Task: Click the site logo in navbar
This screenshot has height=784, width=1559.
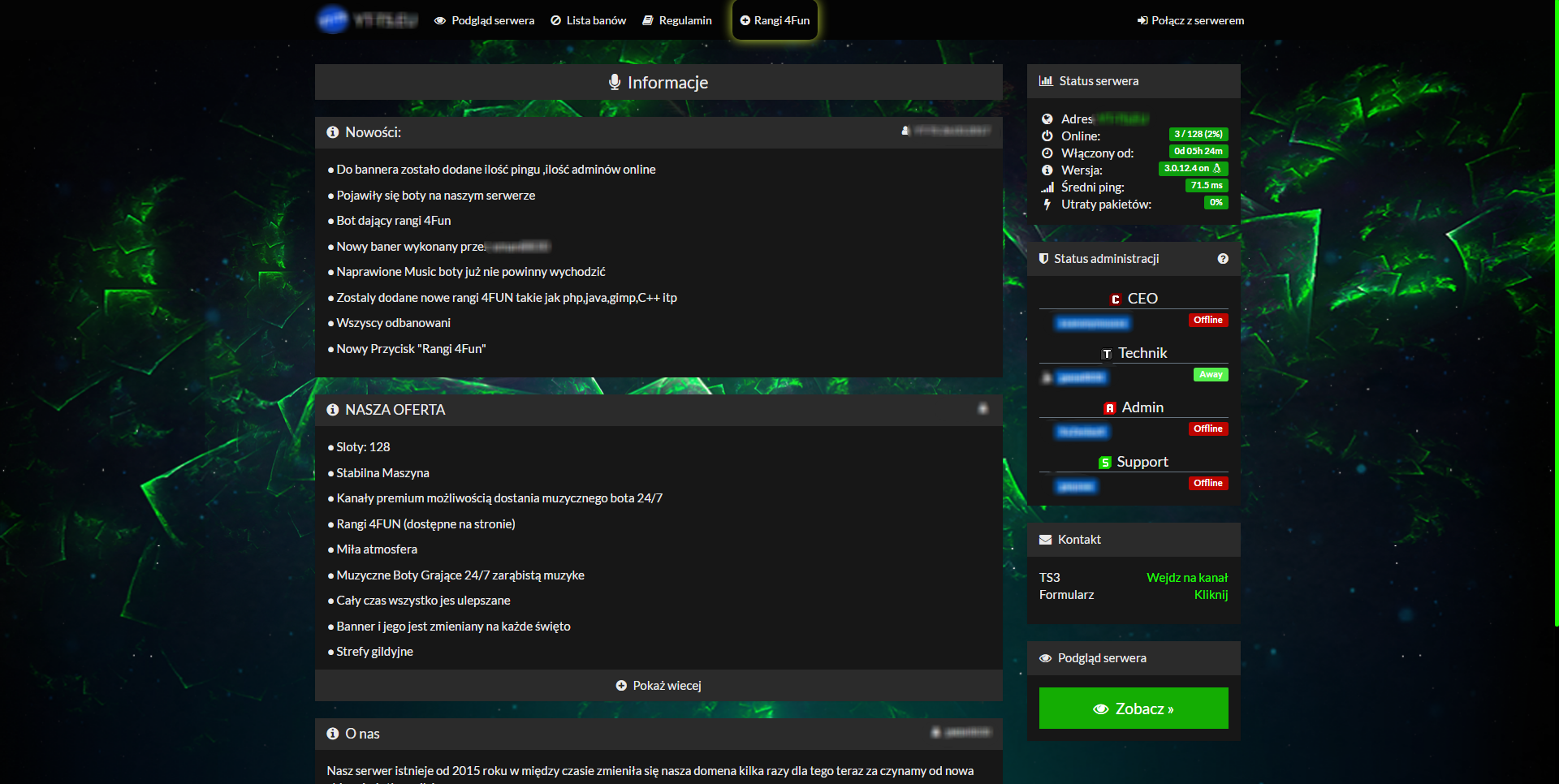Action: 366,19
